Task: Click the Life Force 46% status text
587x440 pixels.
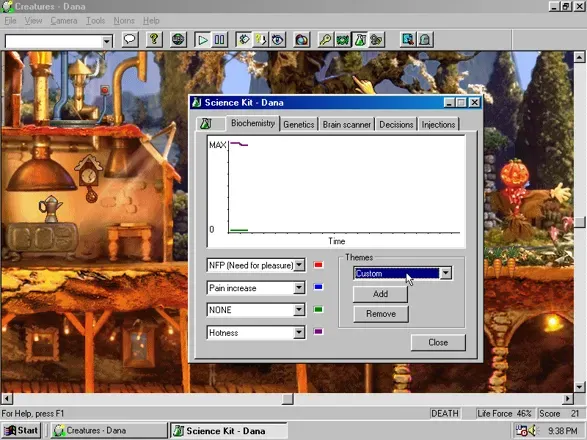Action: coord(504,413)
